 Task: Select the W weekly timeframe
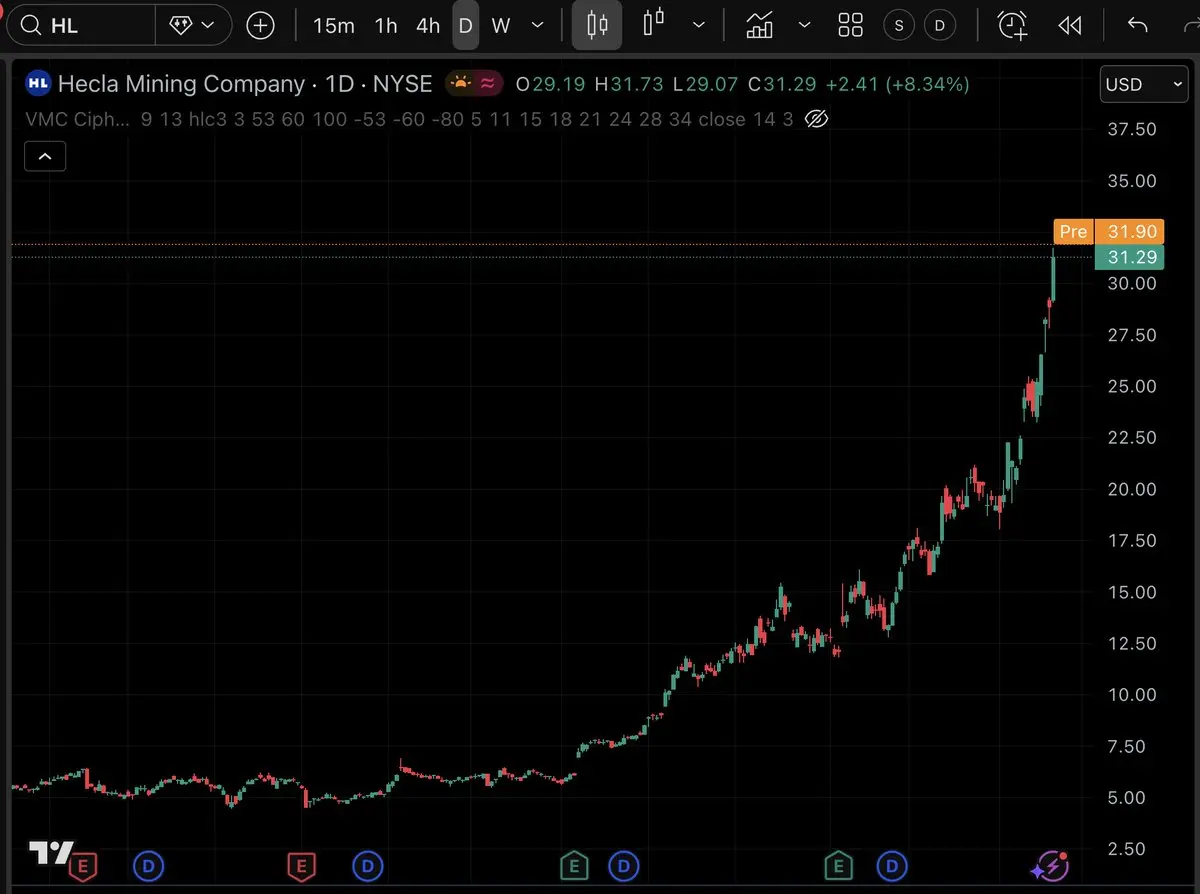click(x=501, y=25)
